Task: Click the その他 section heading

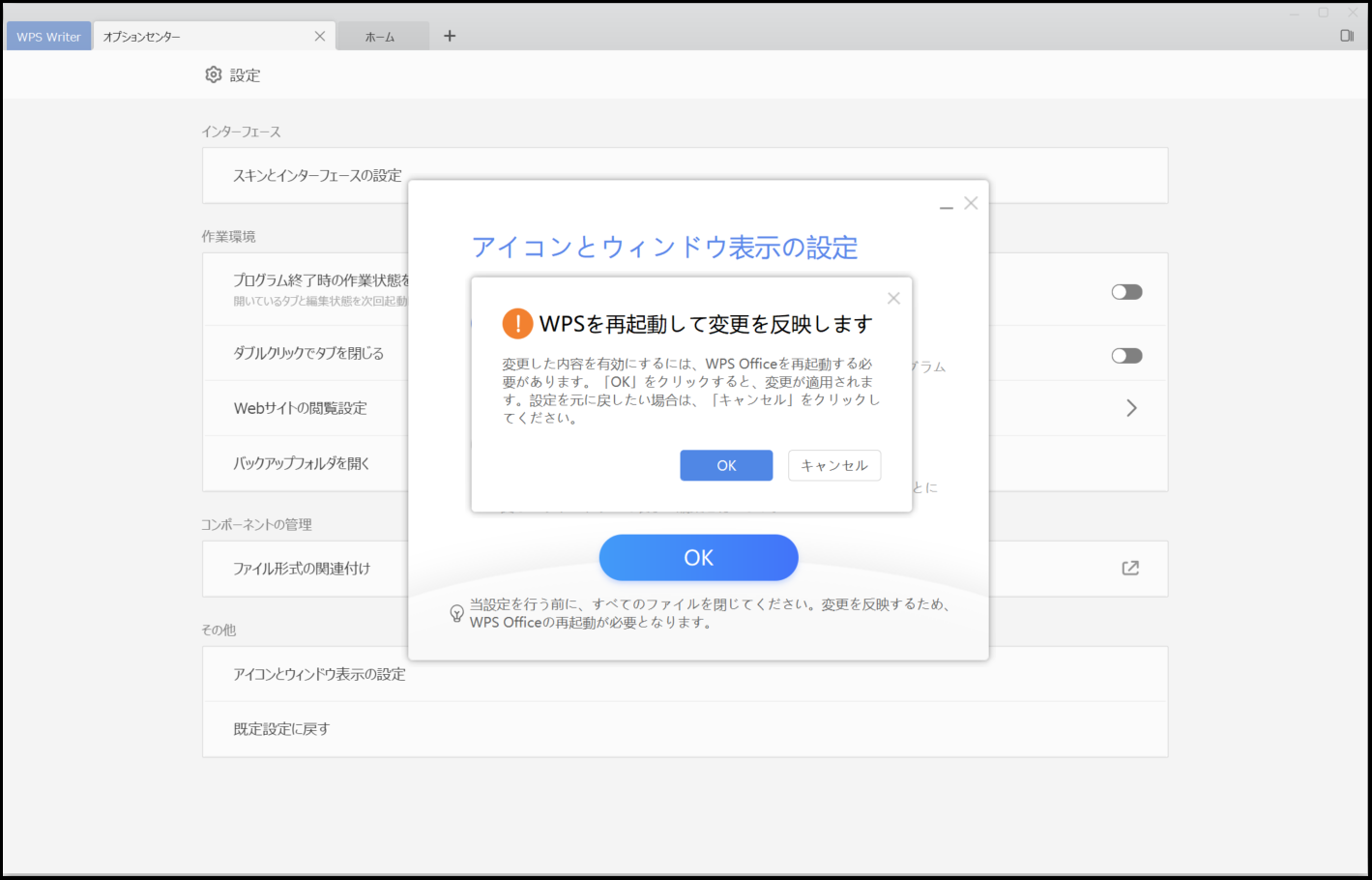Action: [219, 630]
